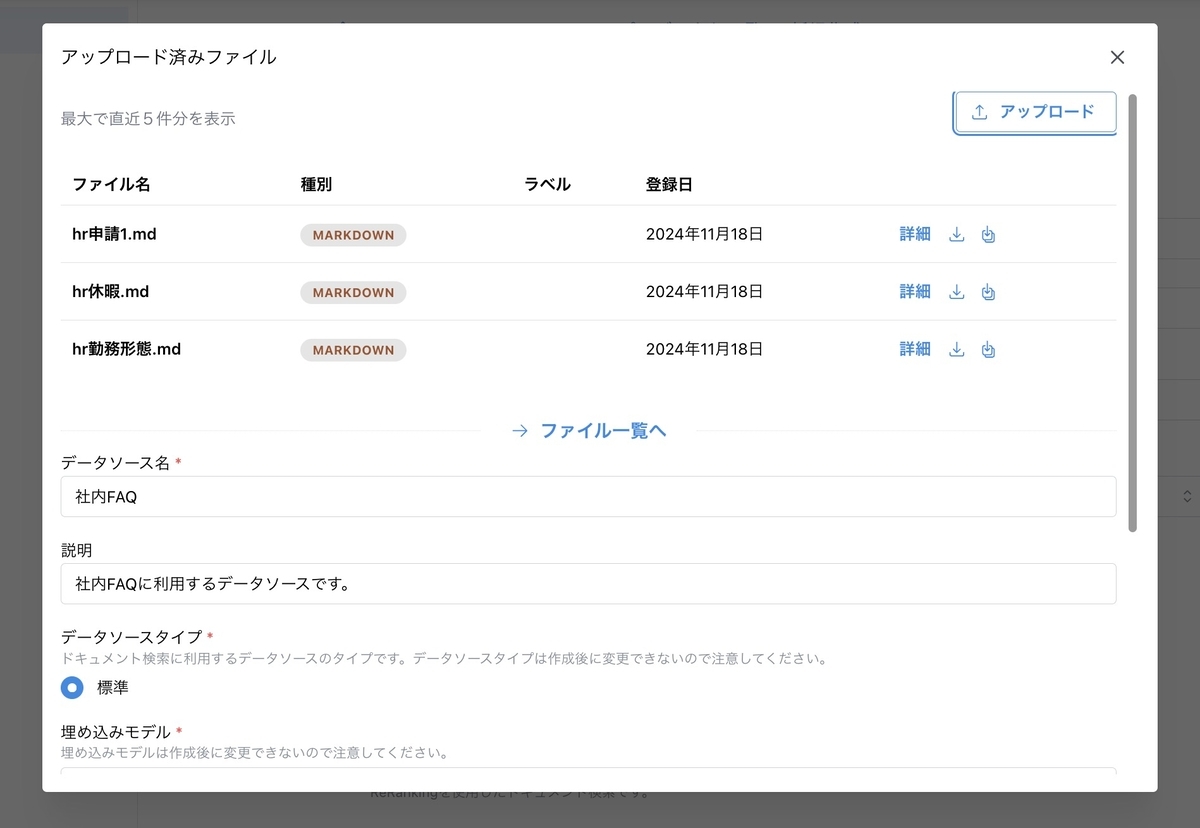This screenshot has width=1200, height=828.
Task: Click the dialog vertical scrollbar
Action: 1132,313
